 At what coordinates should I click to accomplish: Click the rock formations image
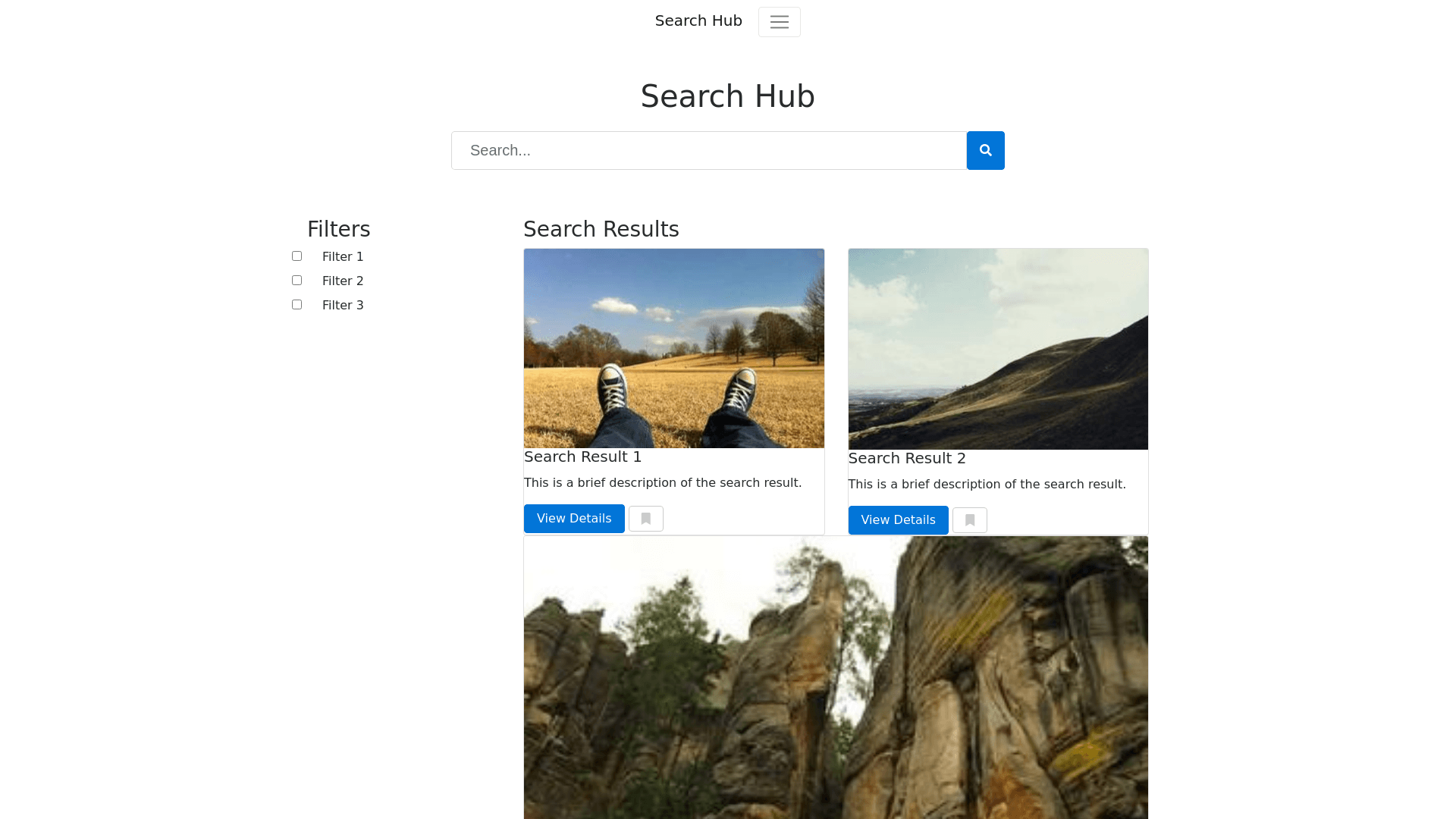coord(836,677)
